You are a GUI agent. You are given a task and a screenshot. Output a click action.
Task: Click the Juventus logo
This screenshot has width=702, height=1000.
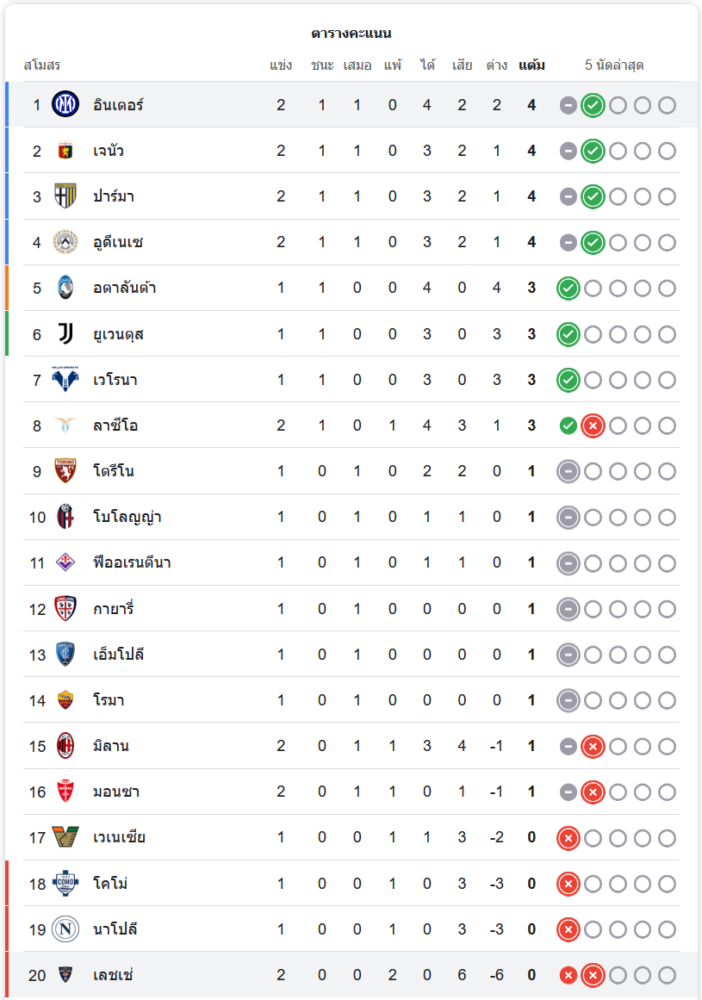coord(65,334)
